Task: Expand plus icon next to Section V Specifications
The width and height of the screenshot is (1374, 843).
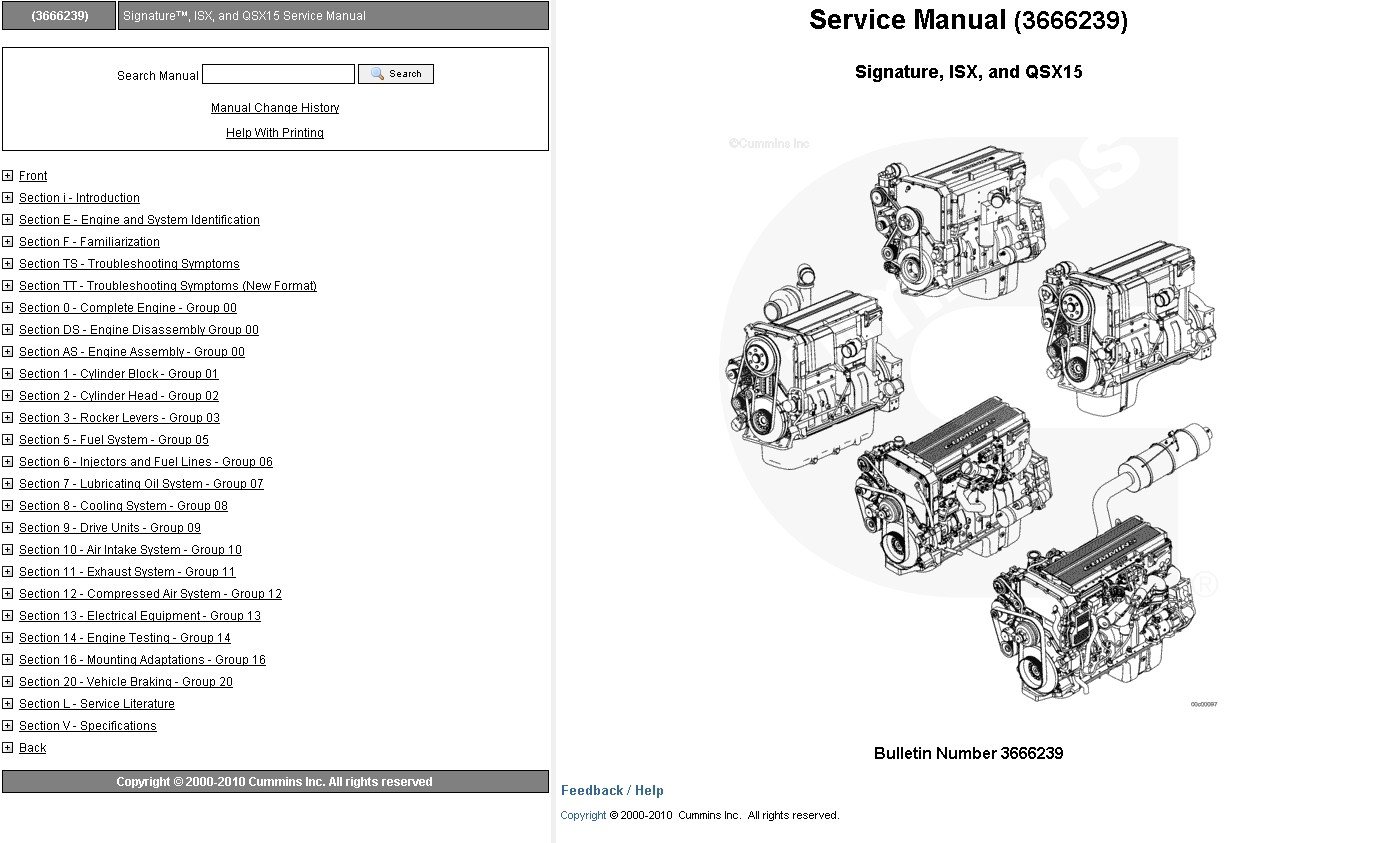Action: click(8, 726)
